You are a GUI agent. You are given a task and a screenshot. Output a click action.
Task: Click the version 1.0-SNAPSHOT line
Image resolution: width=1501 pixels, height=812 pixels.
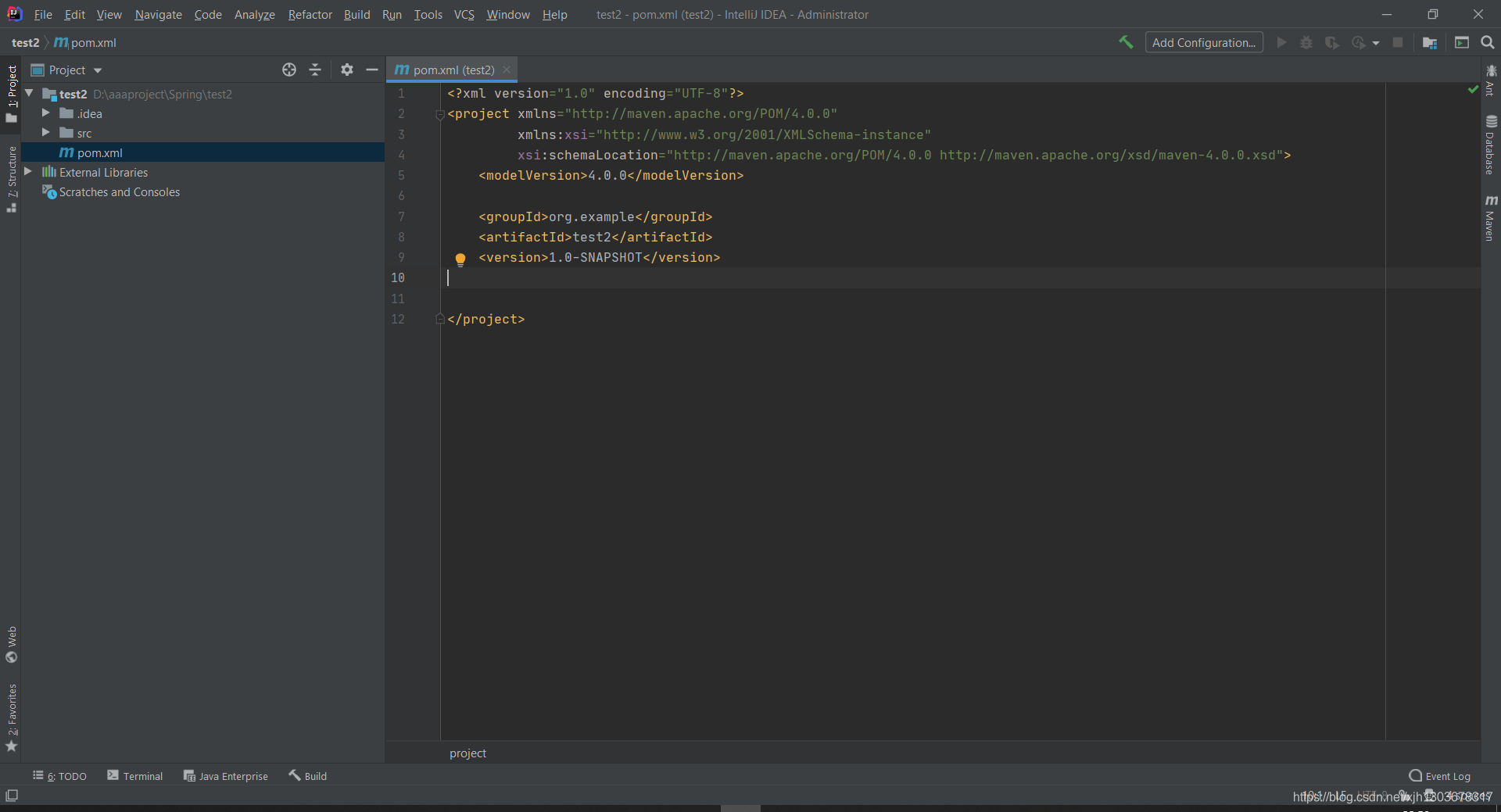click(599, 257)
